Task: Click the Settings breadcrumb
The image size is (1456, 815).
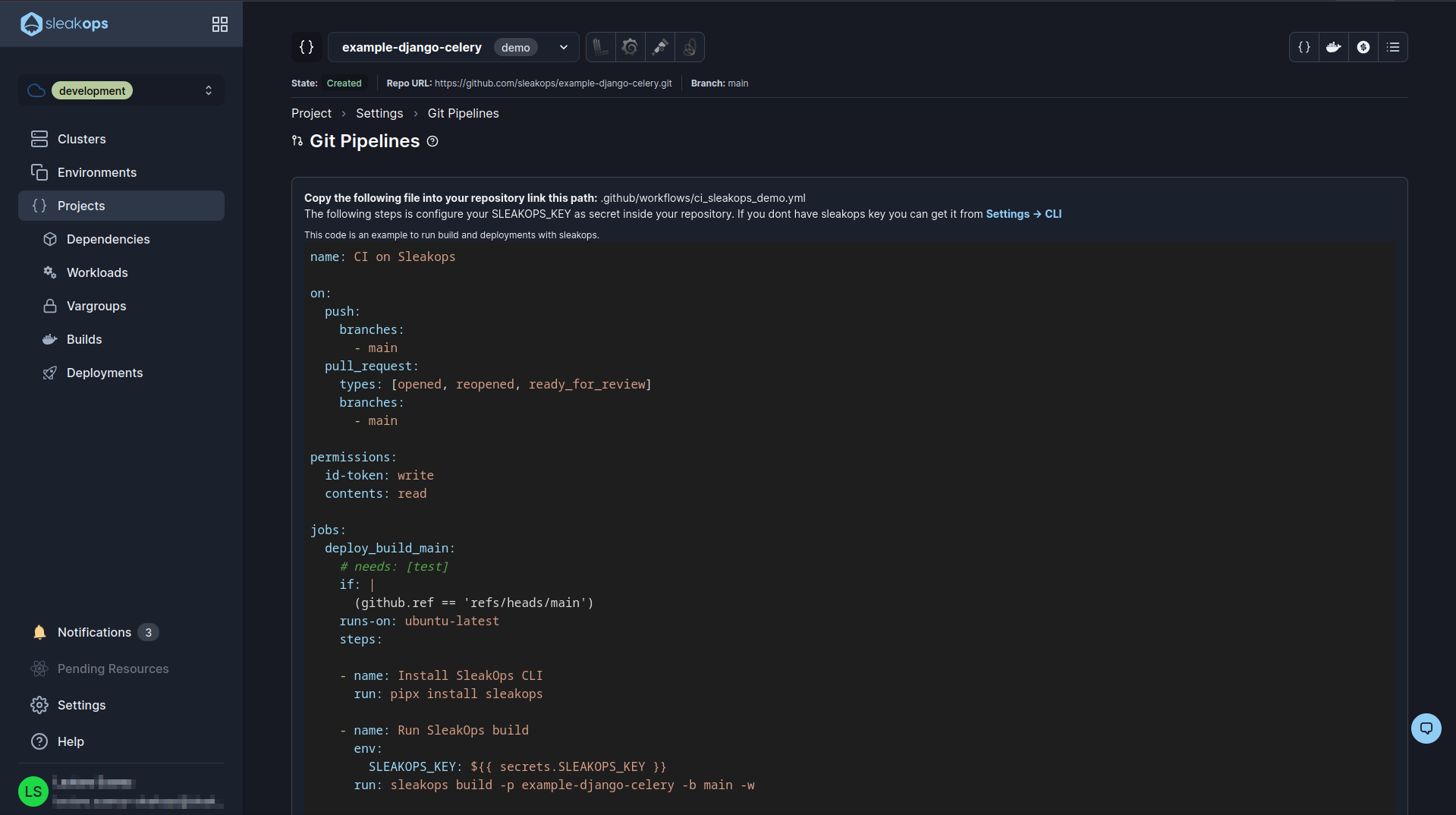Action: tap(379, 113)
